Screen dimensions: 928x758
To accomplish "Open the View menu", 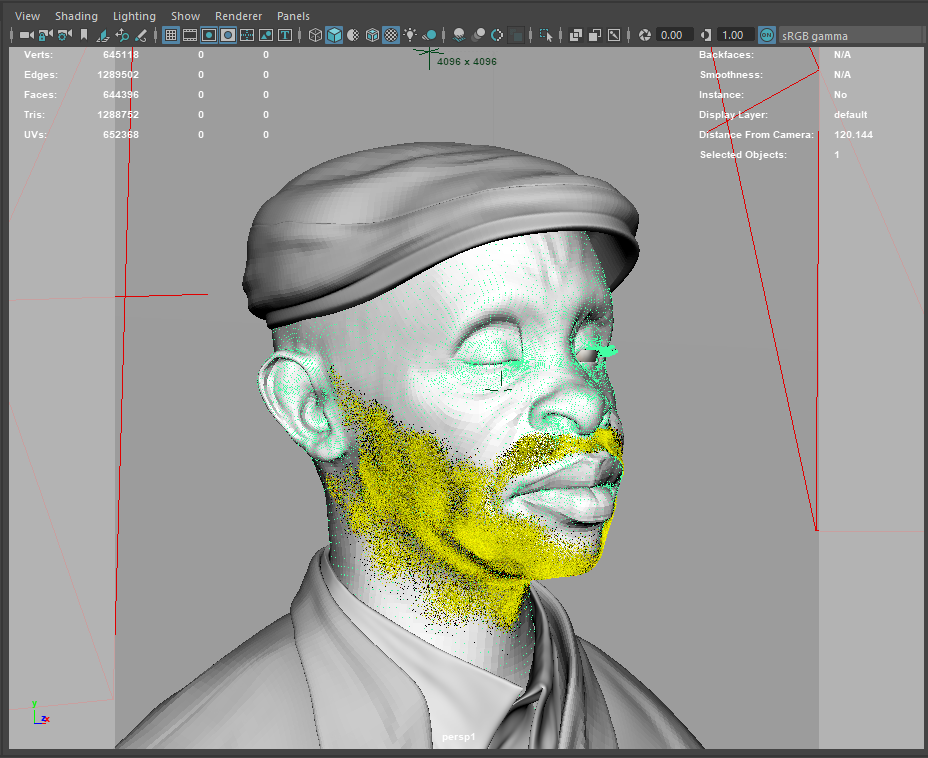I will [x=27, y=16].
